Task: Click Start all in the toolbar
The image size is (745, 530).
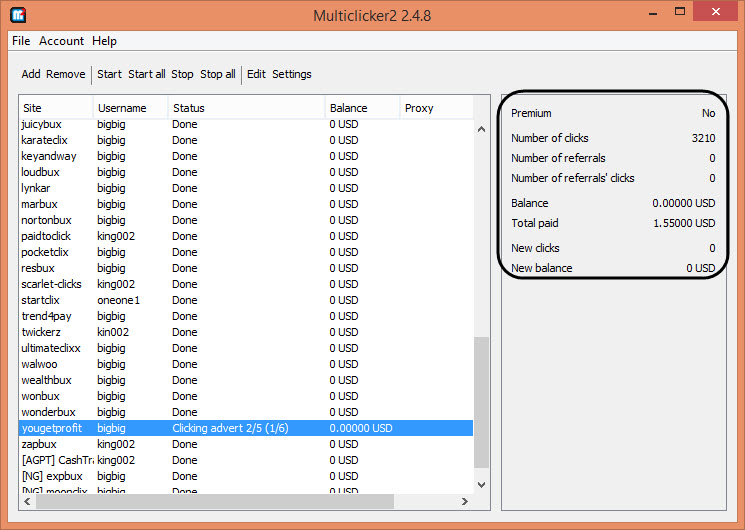Action: click(x=147, y=74)
